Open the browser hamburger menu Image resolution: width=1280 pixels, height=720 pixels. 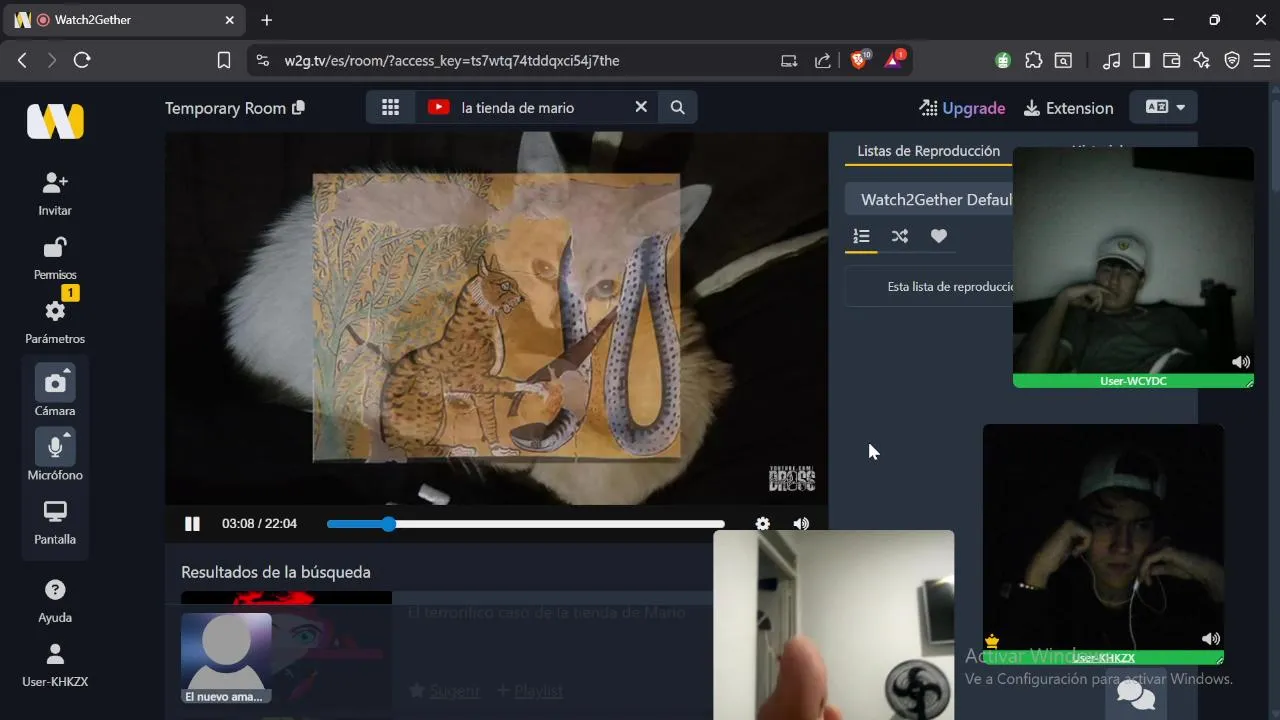click(1262, 60)
